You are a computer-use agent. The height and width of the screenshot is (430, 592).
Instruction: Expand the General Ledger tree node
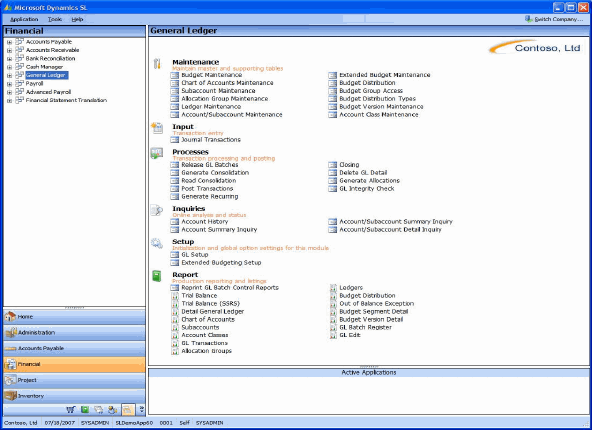click(9, 76)
